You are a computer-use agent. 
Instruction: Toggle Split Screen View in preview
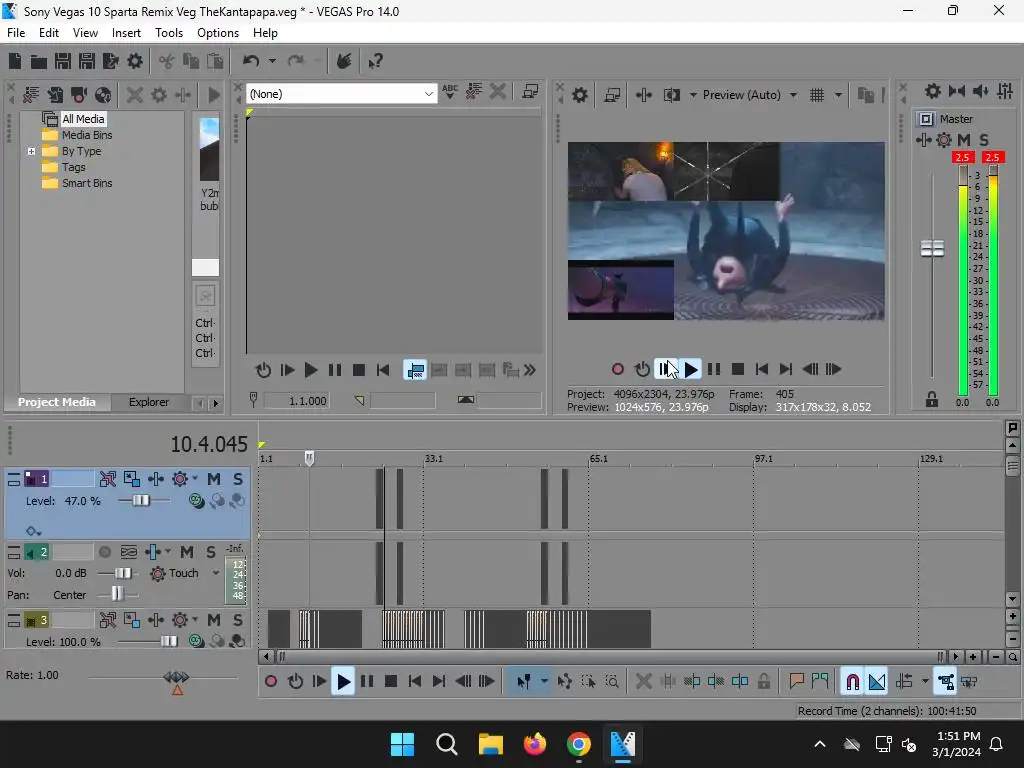coord(671,95)
